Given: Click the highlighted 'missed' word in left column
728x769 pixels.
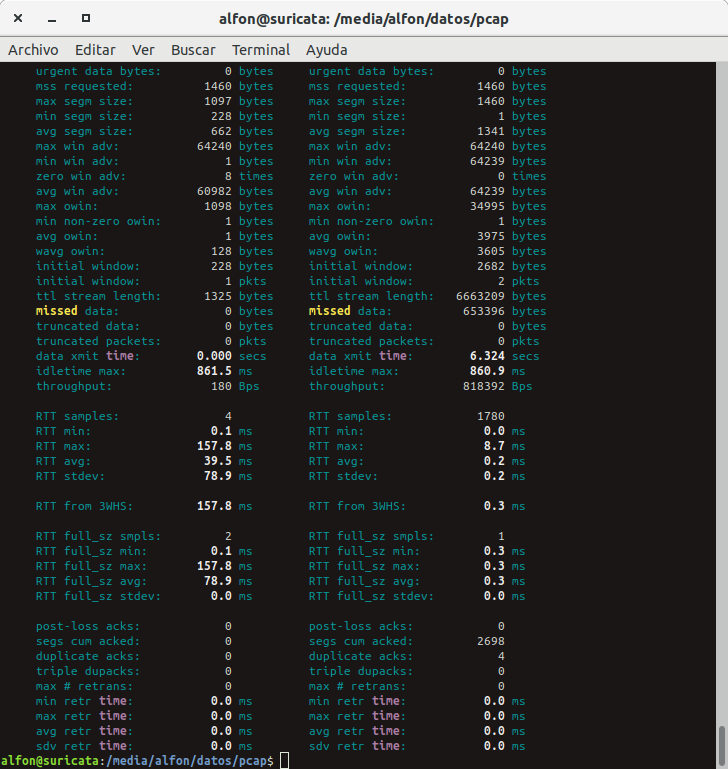Looking at the screenshot, I should point(56,311).
